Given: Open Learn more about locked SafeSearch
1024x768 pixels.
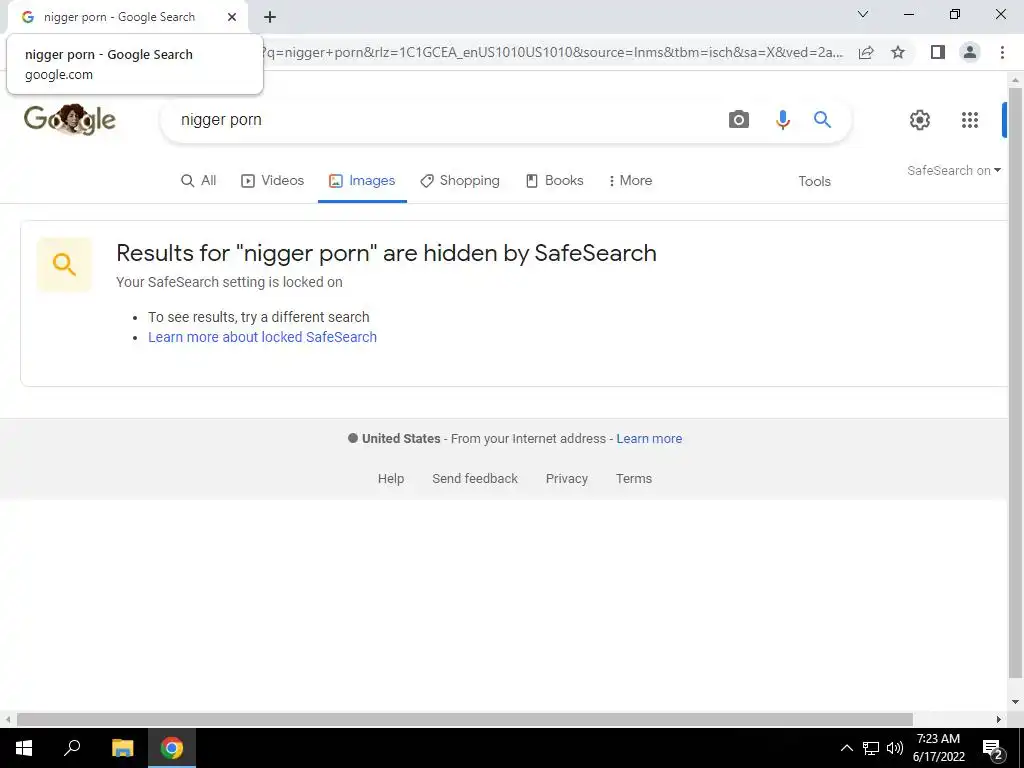Looking at the screenshot, I should [x=263, y=337].
